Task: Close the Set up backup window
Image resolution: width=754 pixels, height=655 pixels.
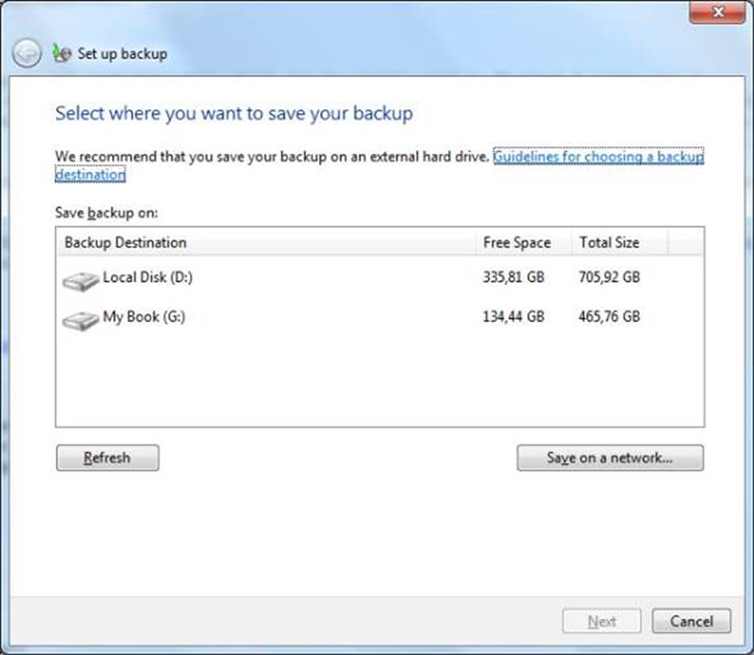Action: tap(717, 12)
